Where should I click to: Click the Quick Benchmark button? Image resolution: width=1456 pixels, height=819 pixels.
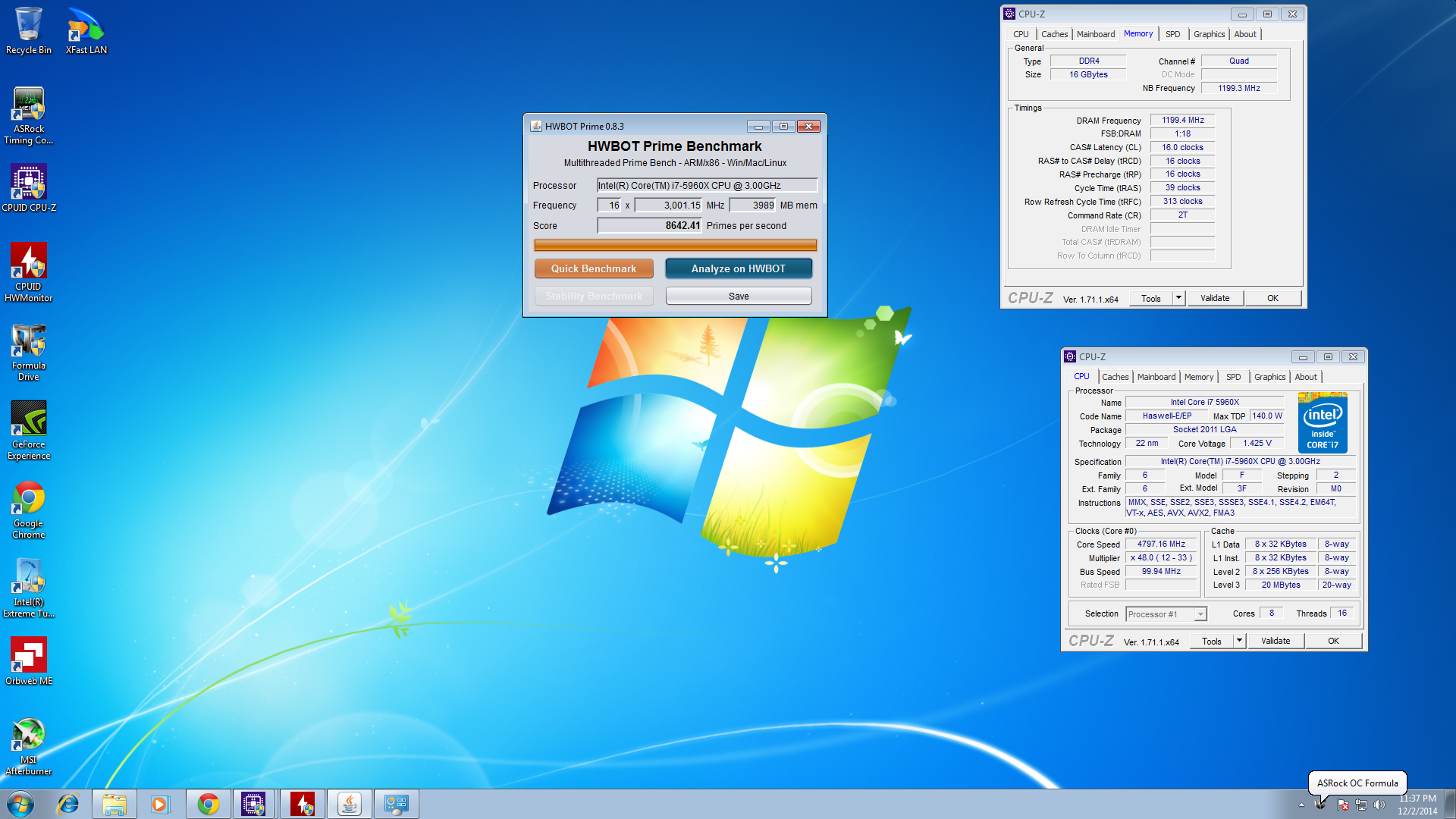coord(594,268)
